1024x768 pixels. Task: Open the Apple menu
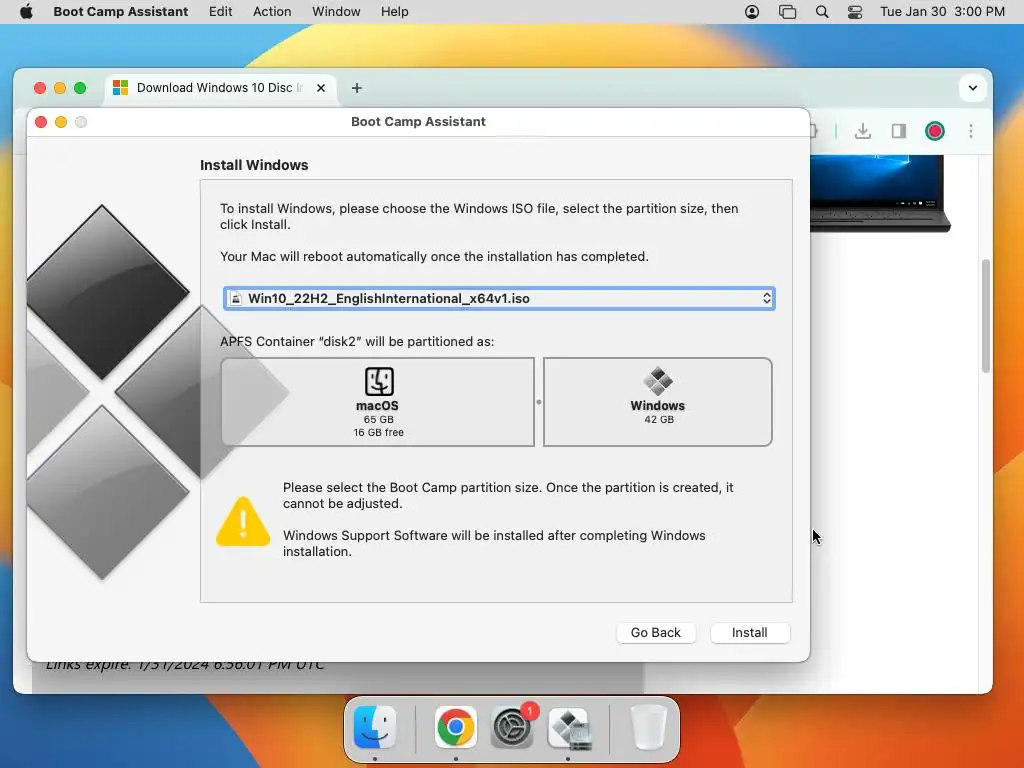tap(26, 12)
